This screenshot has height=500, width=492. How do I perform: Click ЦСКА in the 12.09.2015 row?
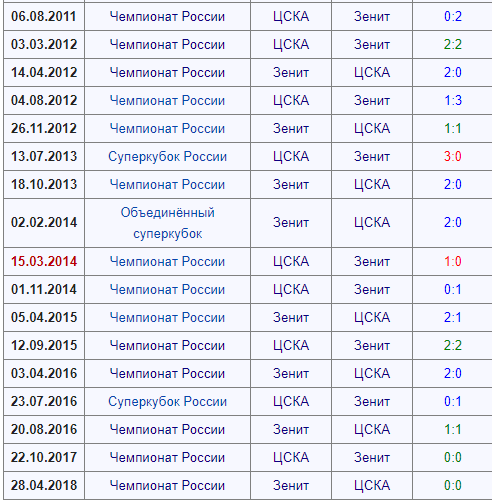pyautogui.click(x=291, y=345)
